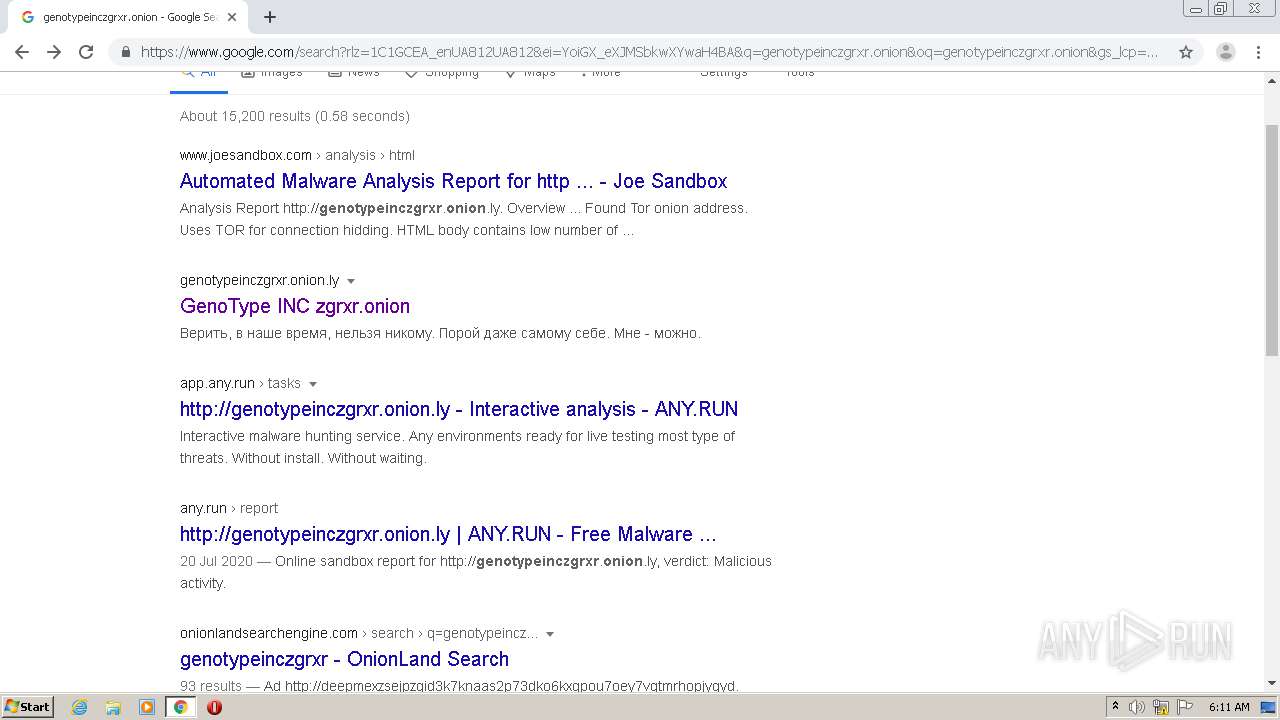Screen dimensions: 1280x720
Task: Open search Settings menu
Action: point(723,75)
